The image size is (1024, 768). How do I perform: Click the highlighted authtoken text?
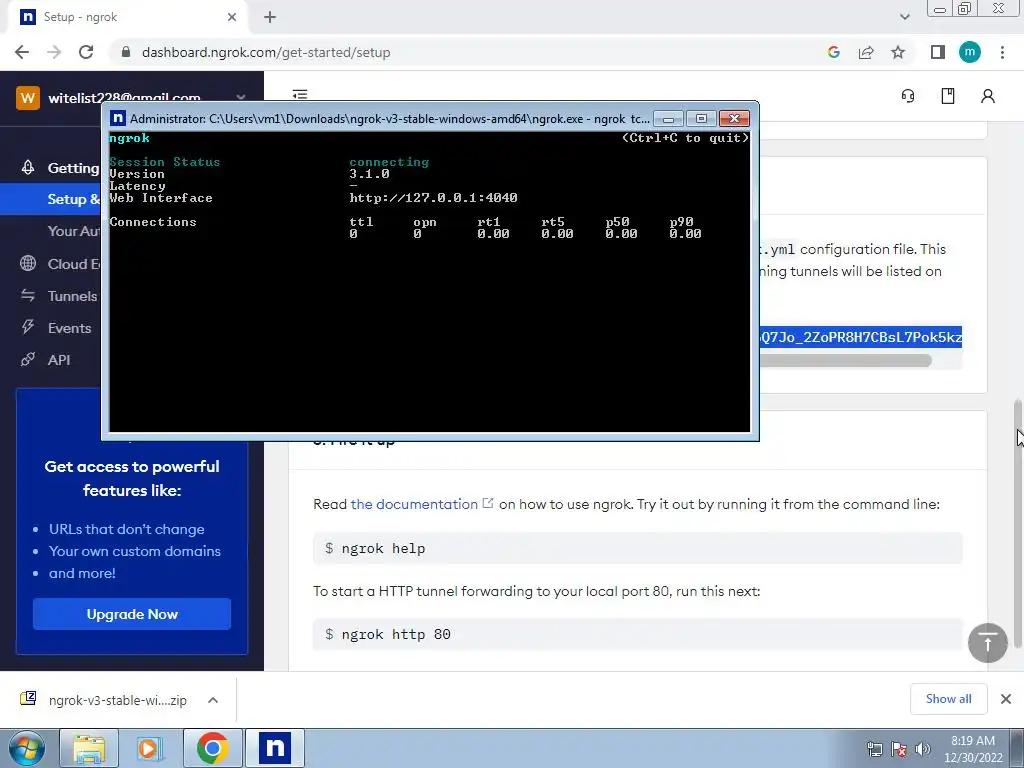[x=860, y=337]
